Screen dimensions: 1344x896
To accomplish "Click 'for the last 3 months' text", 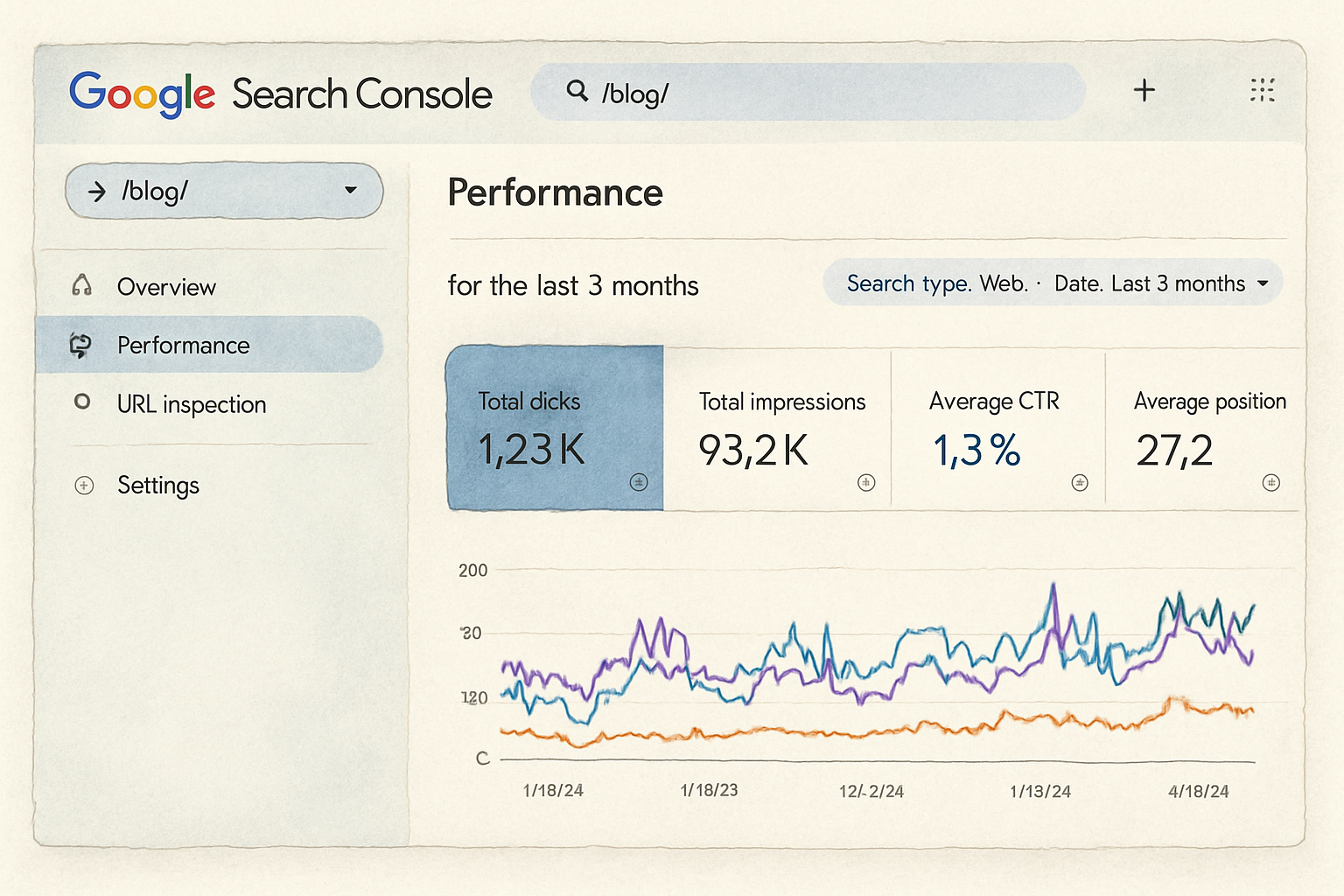I will (x=573, y=285).
